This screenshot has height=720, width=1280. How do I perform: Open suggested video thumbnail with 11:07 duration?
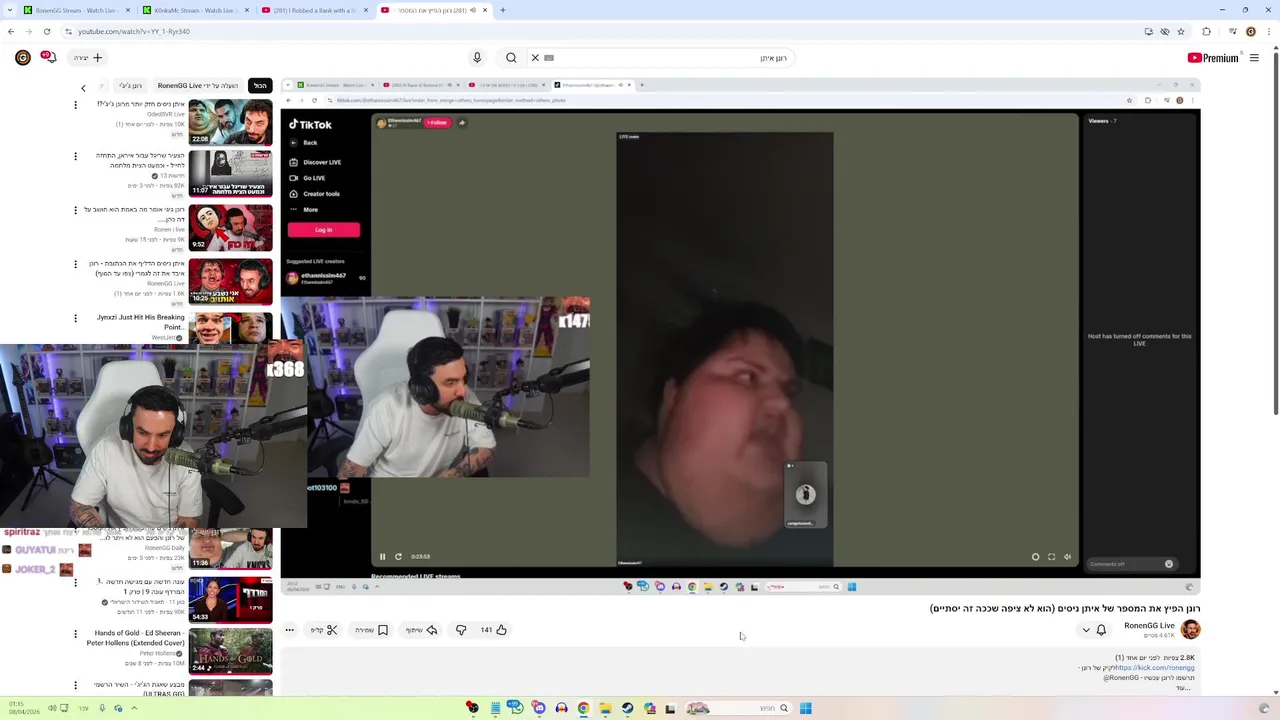click(230, 173)
